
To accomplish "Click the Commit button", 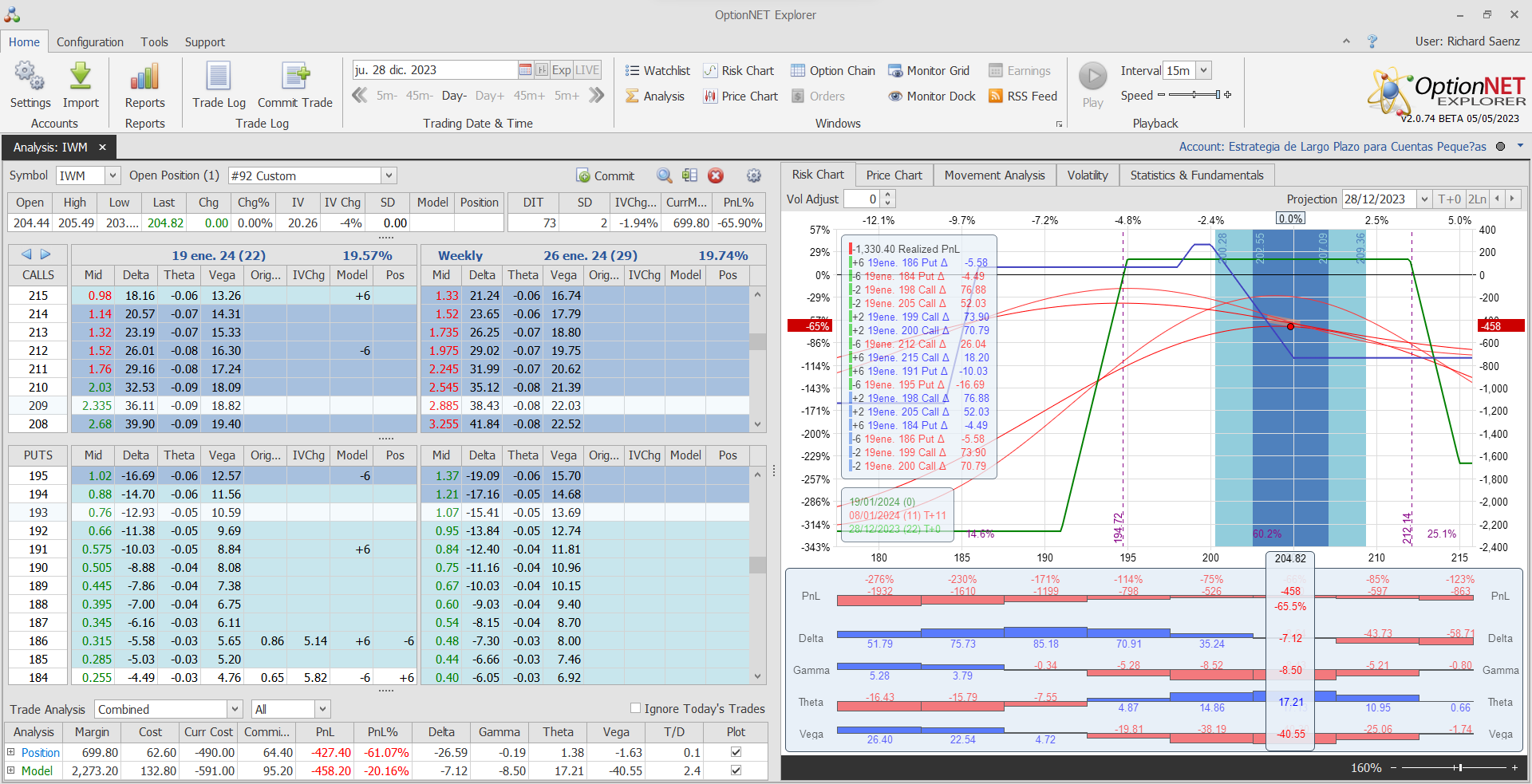I will click(x=606, y=176).
